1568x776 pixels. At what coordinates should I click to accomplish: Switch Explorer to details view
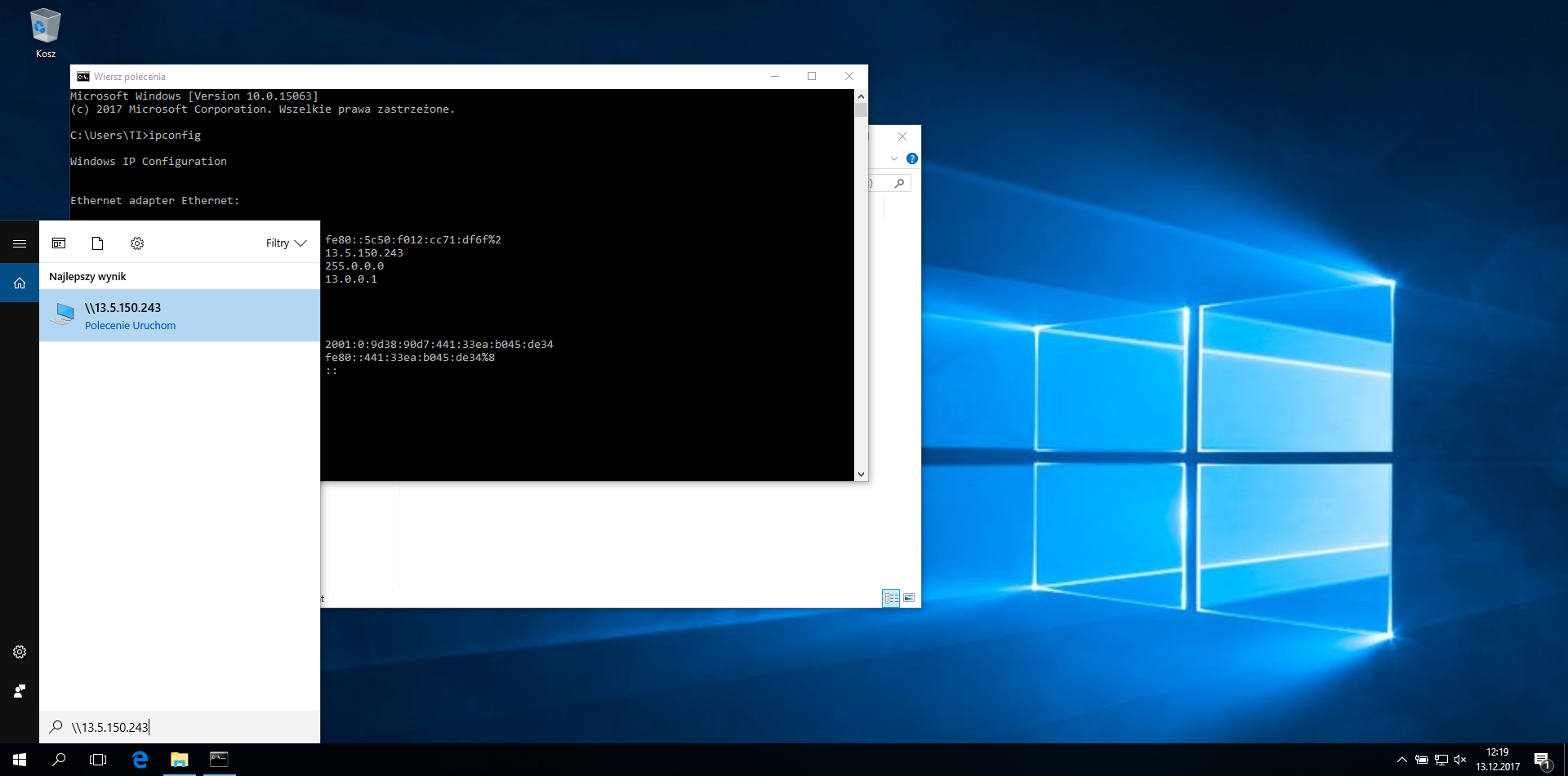891,598
